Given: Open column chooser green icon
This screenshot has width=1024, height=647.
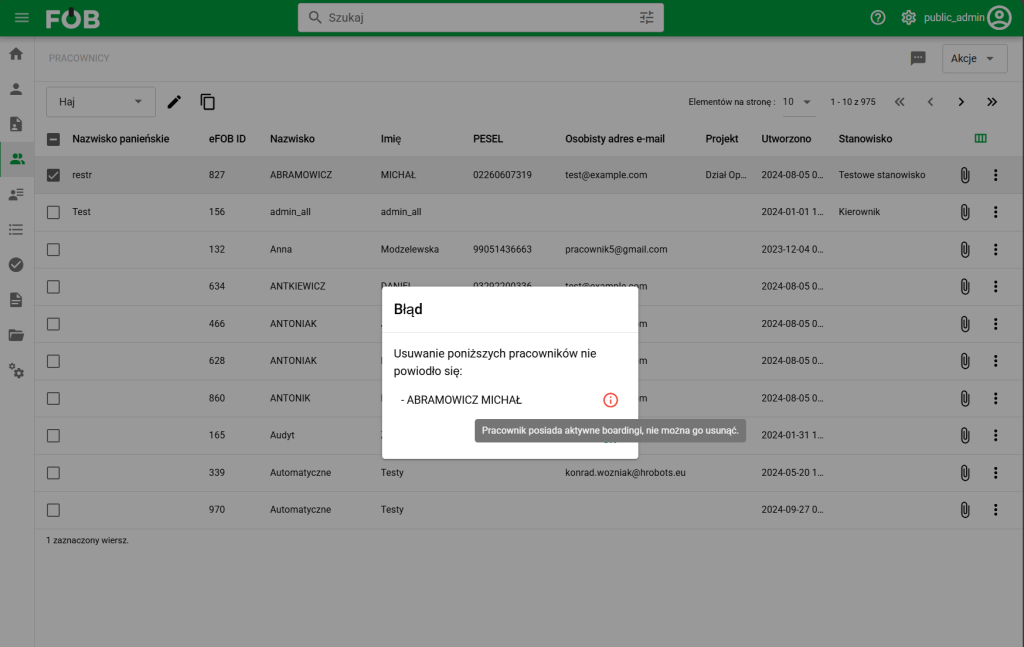Looking at the screenshot, I should coord(980,138).
